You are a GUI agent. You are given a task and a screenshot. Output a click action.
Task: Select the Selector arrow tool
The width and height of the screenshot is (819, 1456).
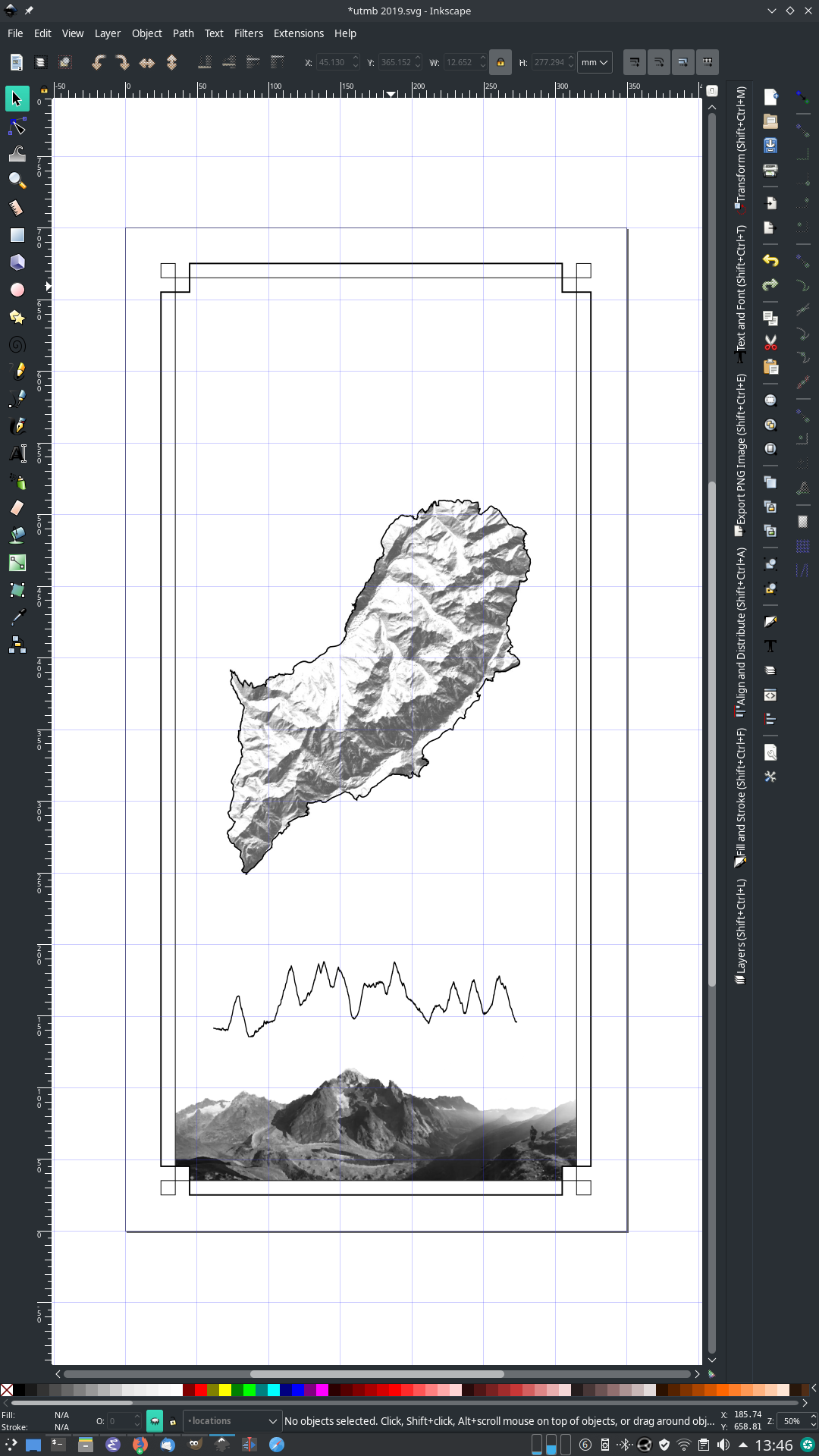pyautogui.click(x=17, y=99)
